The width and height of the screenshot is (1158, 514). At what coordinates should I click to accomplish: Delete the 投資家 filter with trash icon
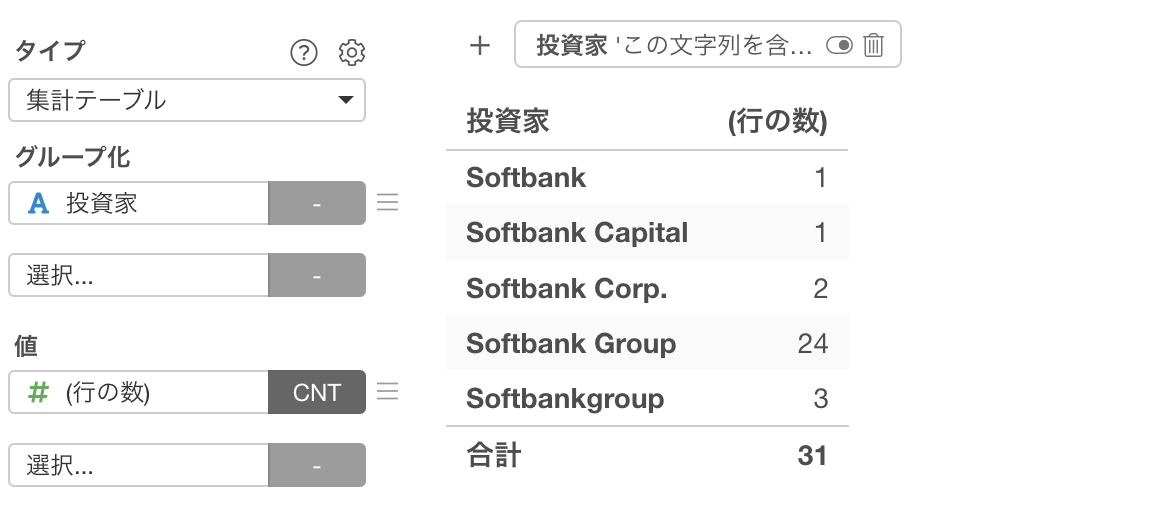pos(874,45)
